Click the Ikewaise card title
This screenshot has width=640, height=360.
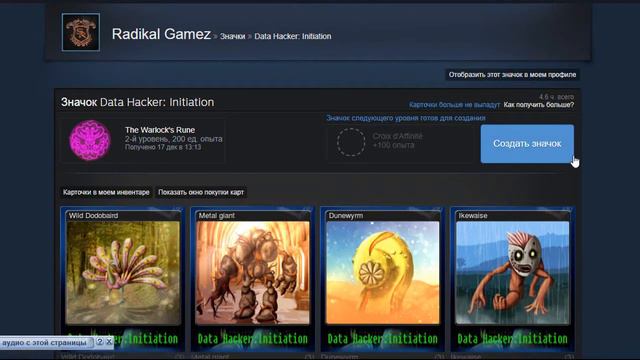click(473, 216)
